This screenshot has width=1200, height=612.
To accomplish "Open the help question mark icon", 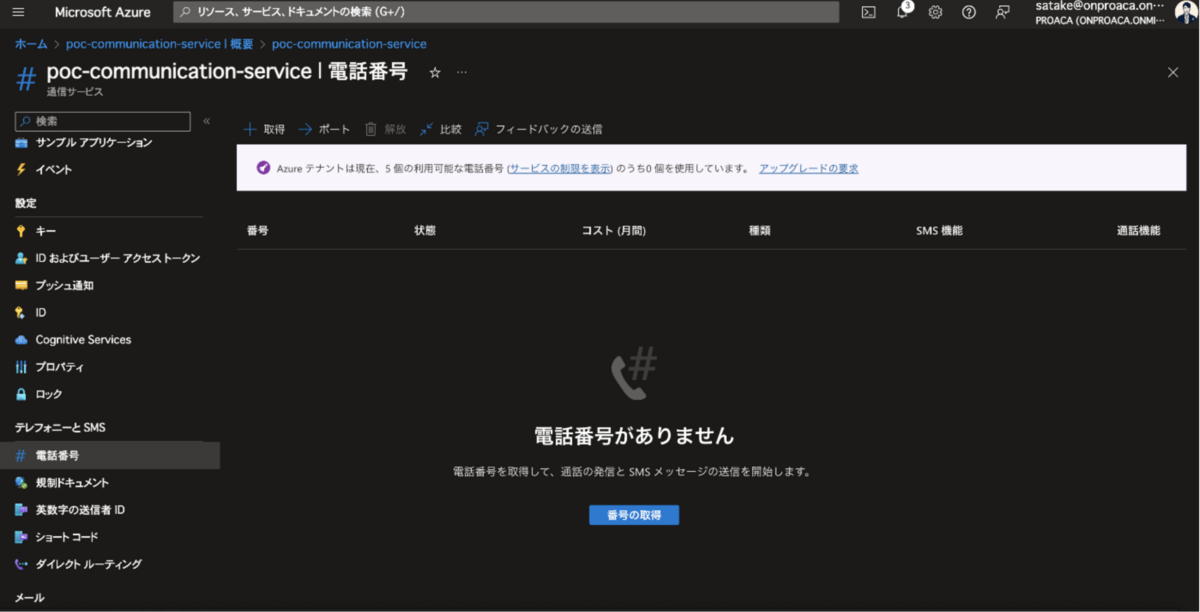I will point(968,12).
